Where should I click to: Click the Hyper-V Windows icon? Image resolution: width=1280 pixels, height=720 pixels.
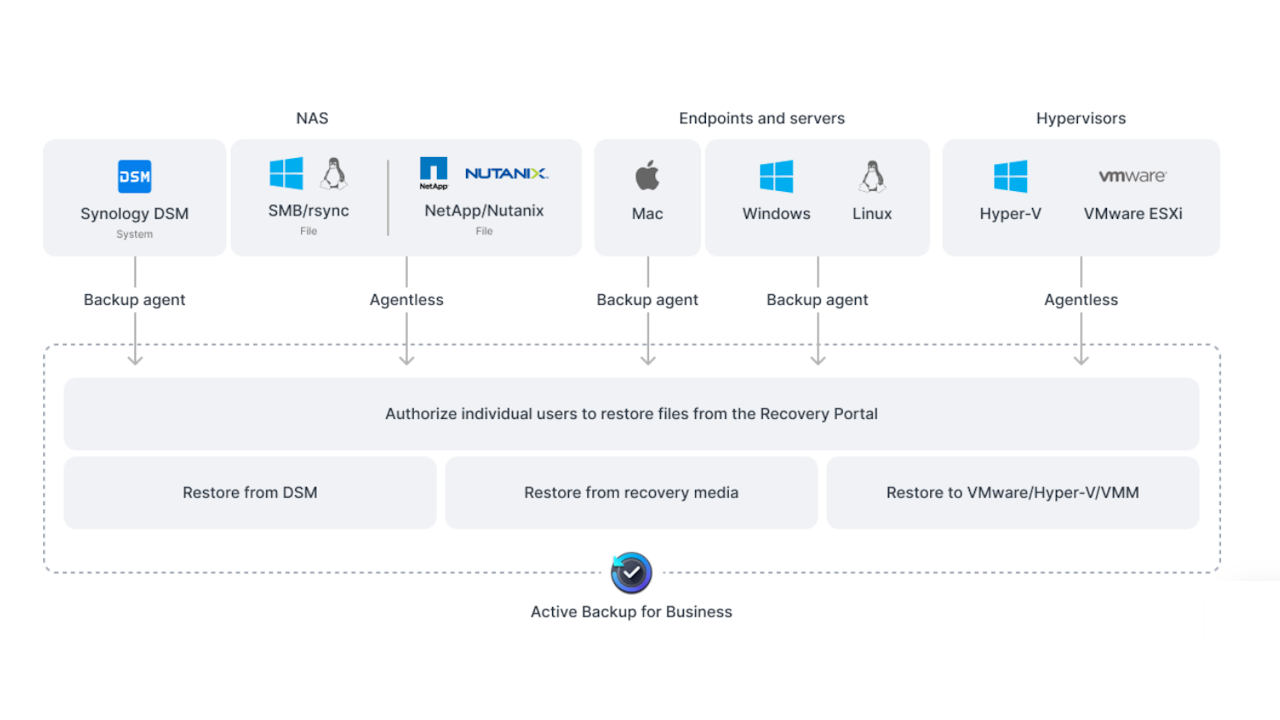1011,174
